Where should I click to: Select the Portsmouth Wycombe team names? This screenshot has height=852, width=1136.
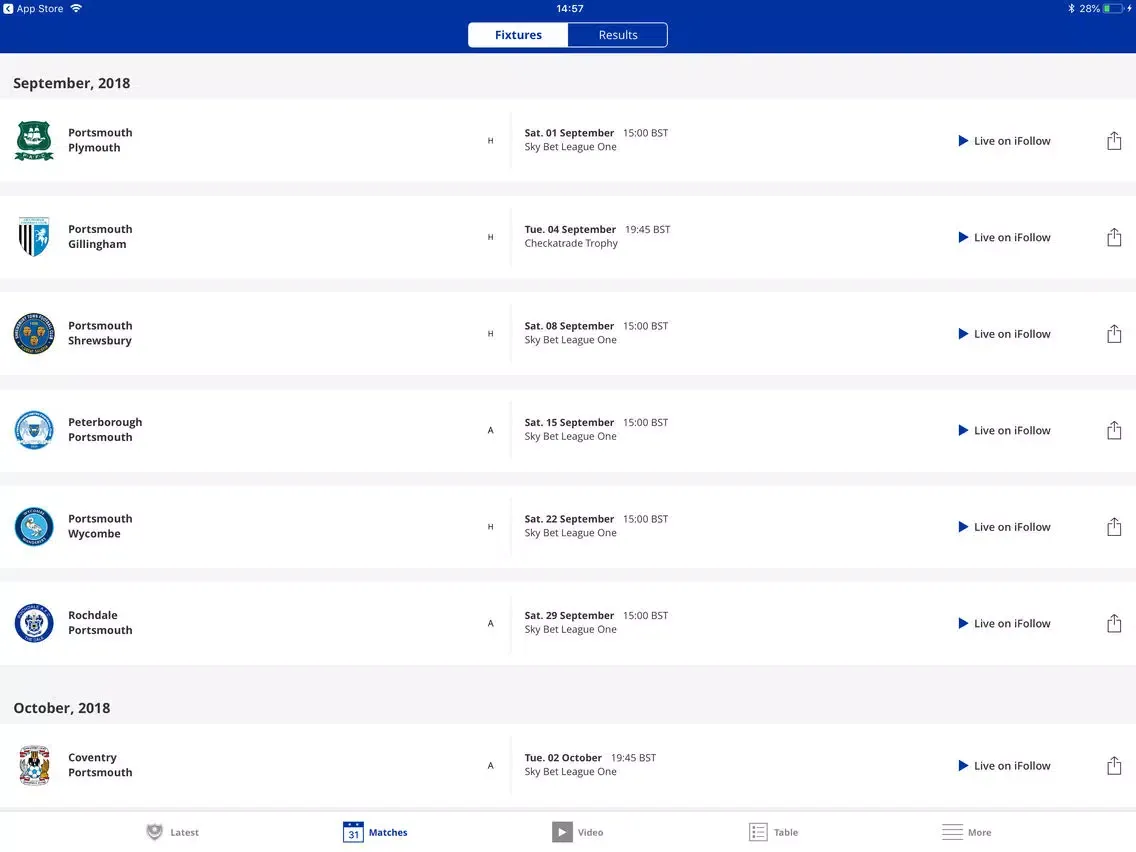click(100, 525)
